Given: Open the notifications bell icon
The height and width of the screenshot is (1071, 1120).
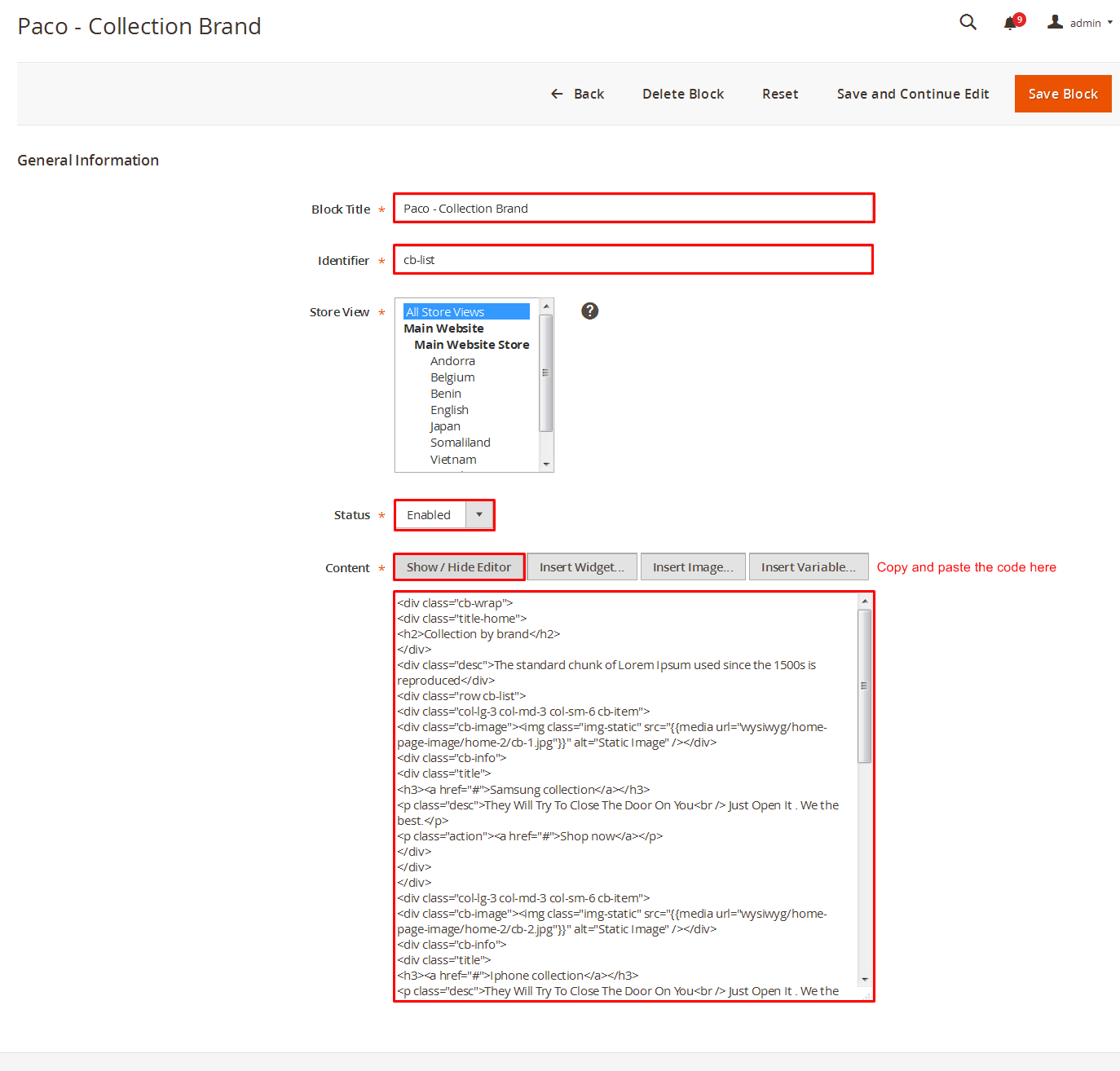Looking at the screenshot, I should coord(1011,23).
